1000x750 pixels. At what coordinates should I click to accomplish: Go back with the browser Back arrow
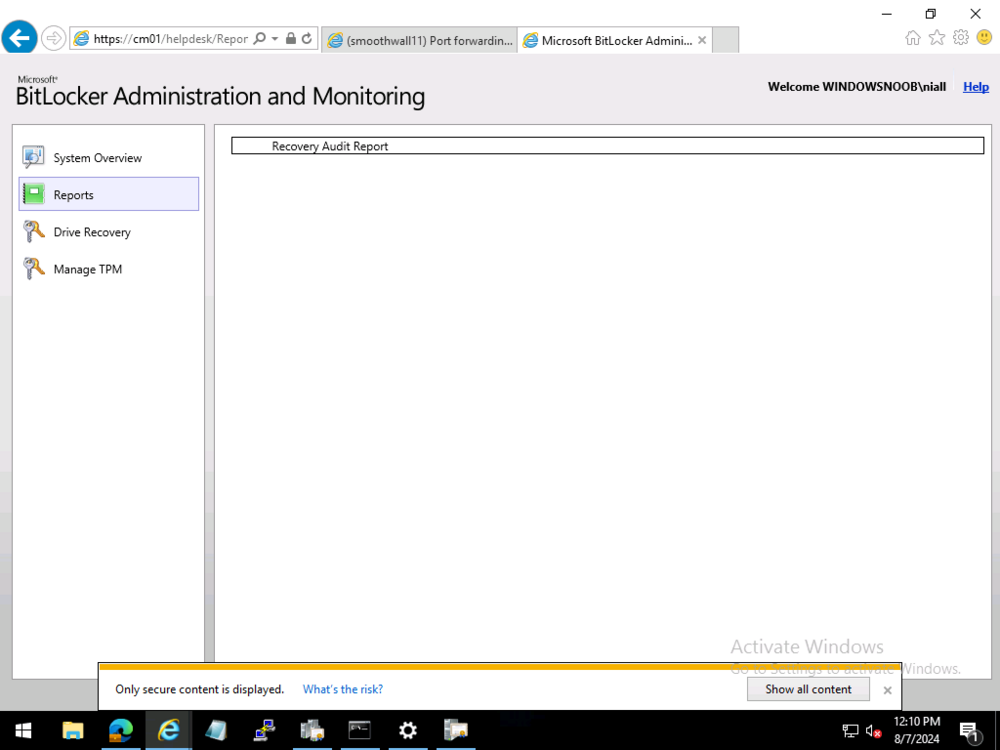[x=19, y=38]
